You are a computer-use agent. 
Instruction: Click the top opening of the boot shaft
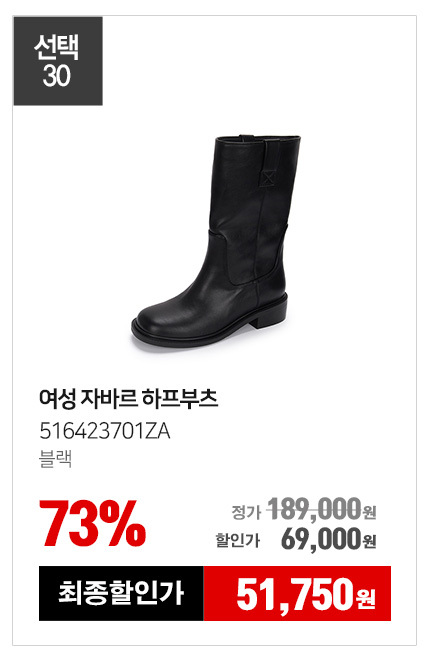point(257,138)
